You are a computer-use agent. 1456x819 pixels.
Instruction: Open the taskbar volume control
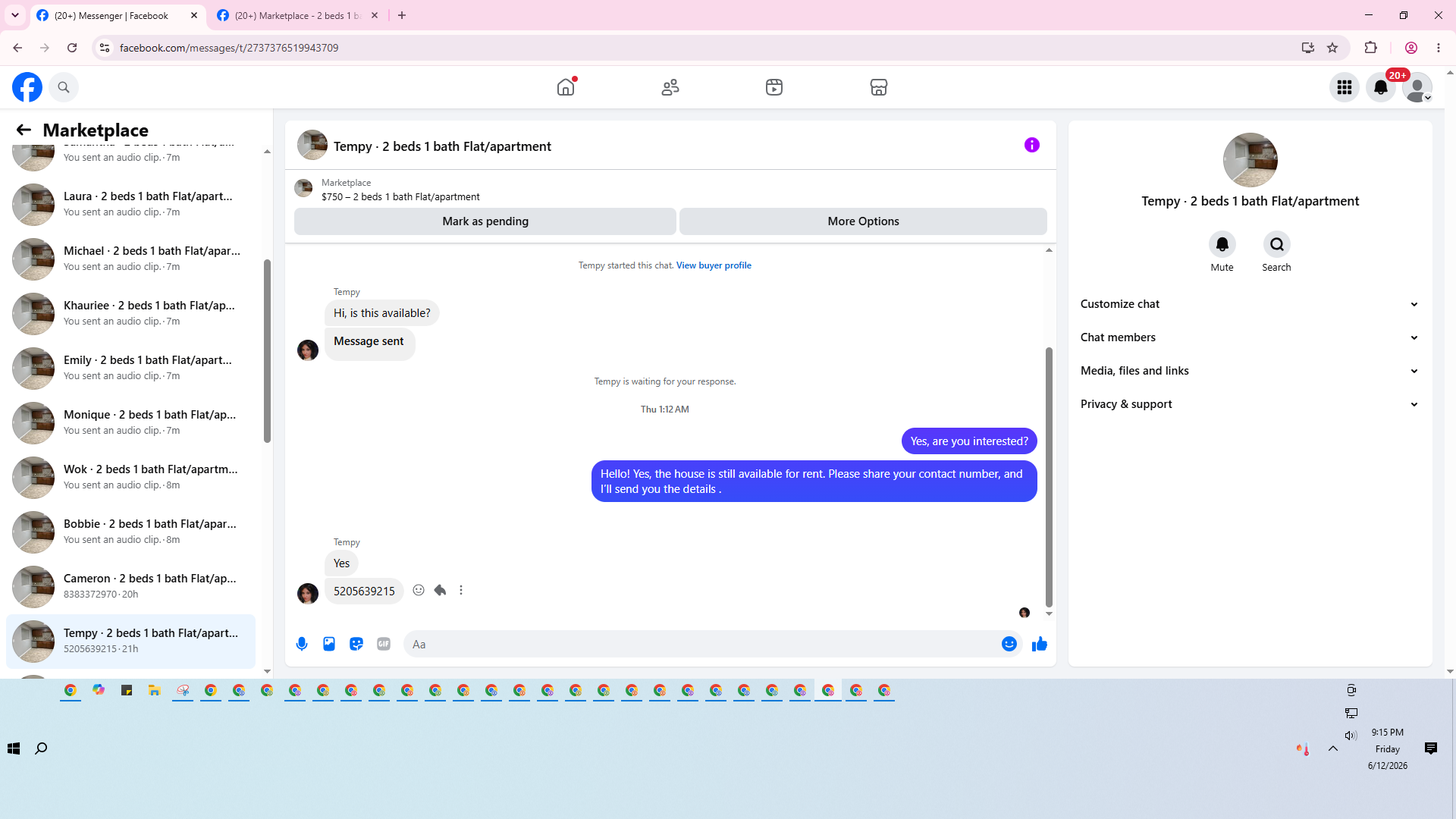1351,736
